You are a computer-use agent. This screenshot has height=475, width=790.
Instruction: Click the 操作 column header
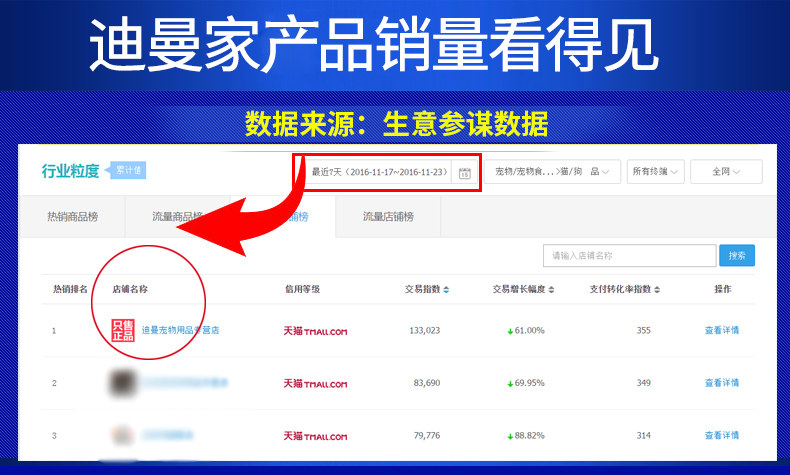point(722,289)
